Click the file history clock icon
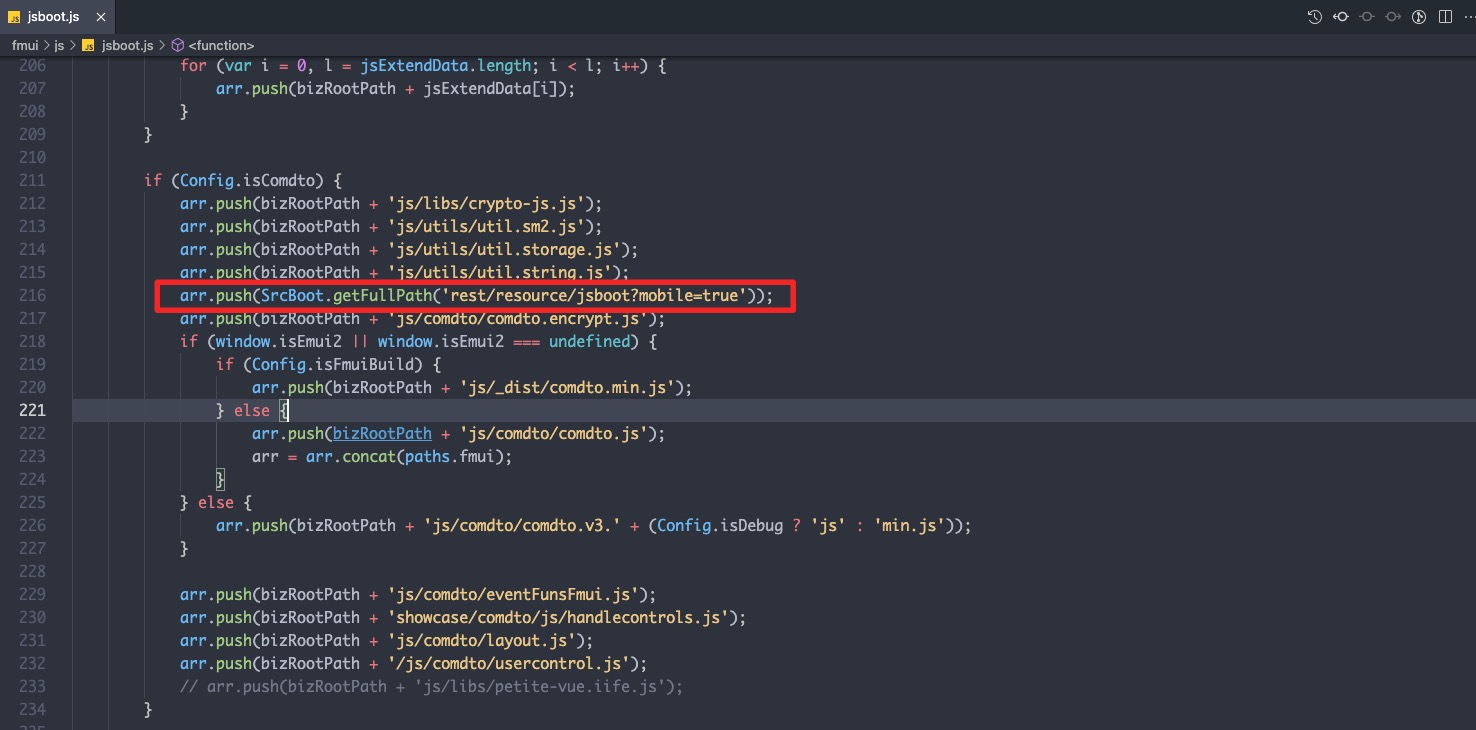The image size is (1476, 730). tap(1315, 17)
